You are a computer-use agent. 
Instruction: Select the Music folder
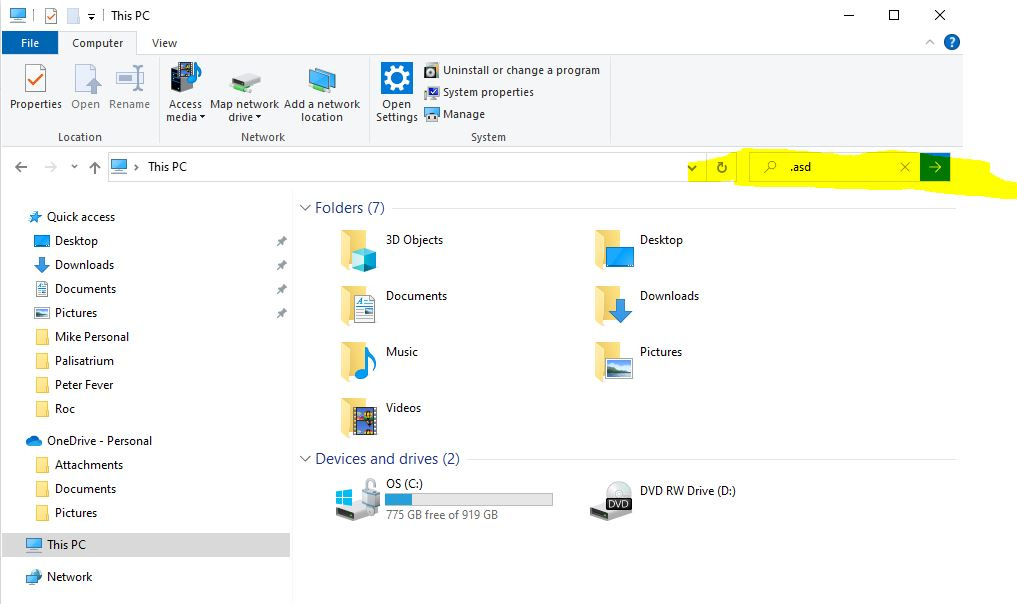pyautogui.click(x=379, y=361)
